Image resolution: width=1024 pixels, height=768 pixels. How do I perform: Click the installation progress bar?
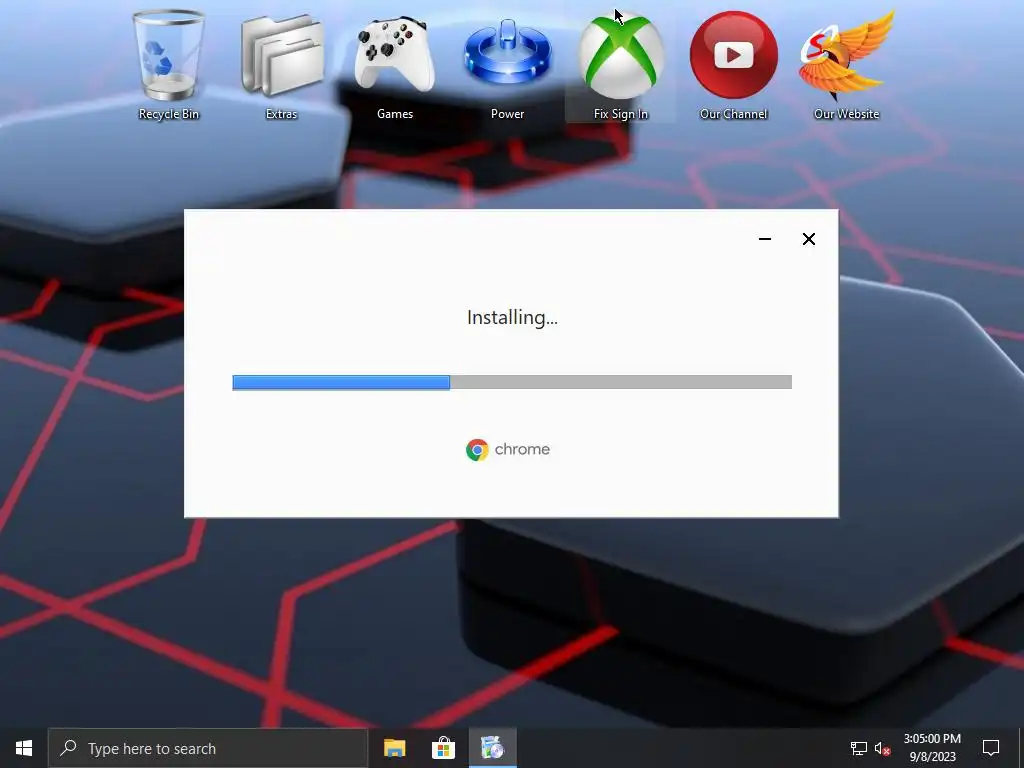point(512,382)
